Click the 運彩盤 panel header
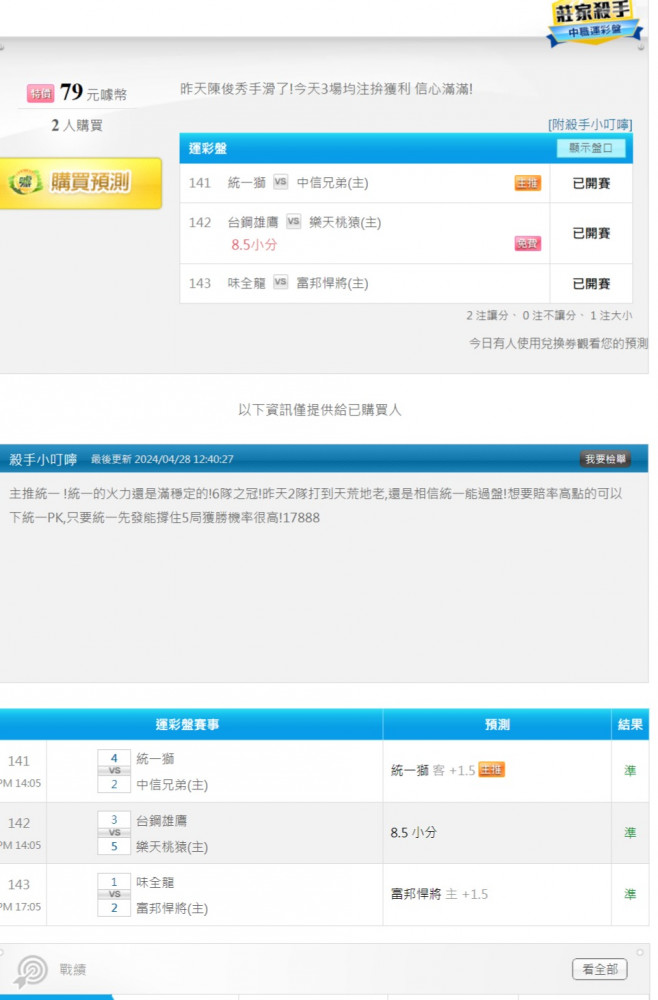 pyautogui.click(x=406, y=149)
